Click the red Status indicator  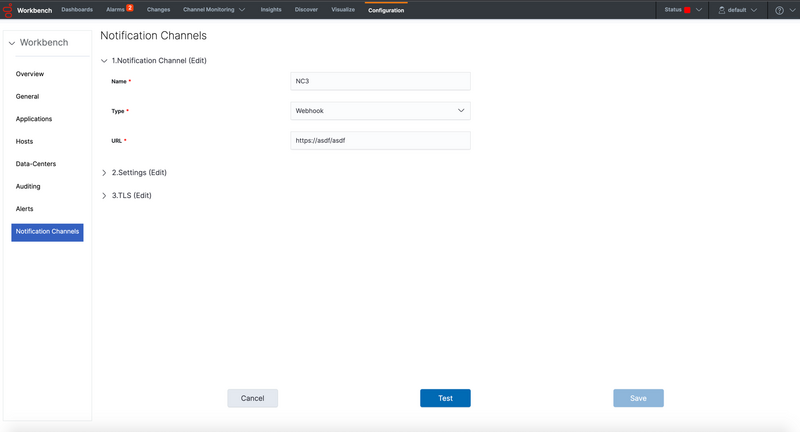point(687,10)
